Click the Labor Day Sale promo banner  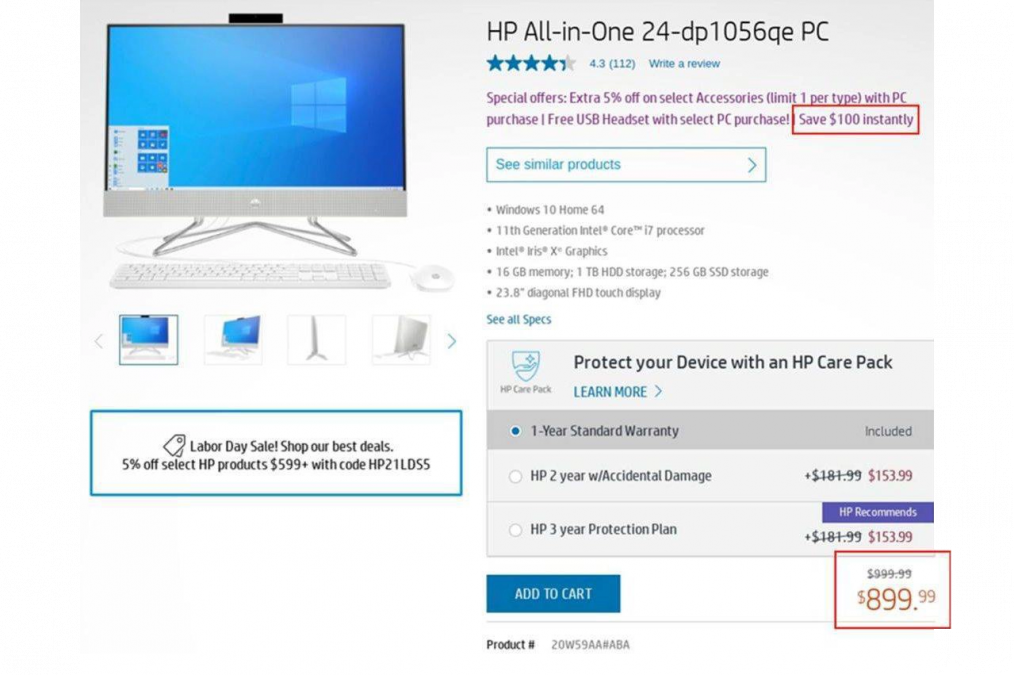[x=276, y=453]
